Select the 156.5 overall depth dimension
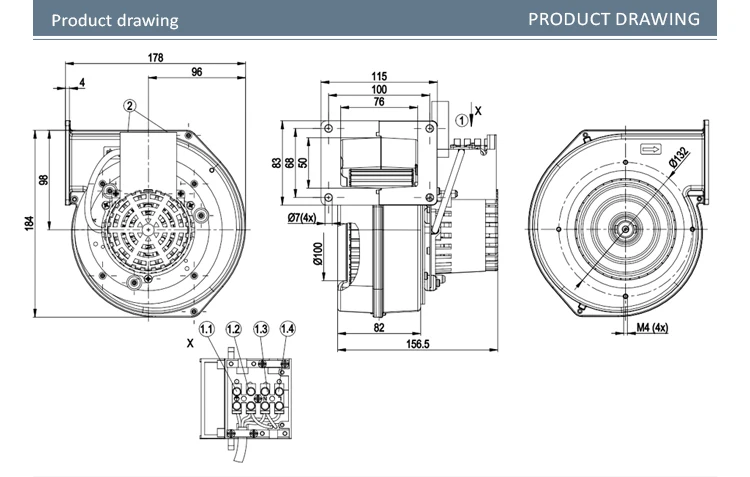Viewport: 750px width, 477px height. click(x=418, y=344)
